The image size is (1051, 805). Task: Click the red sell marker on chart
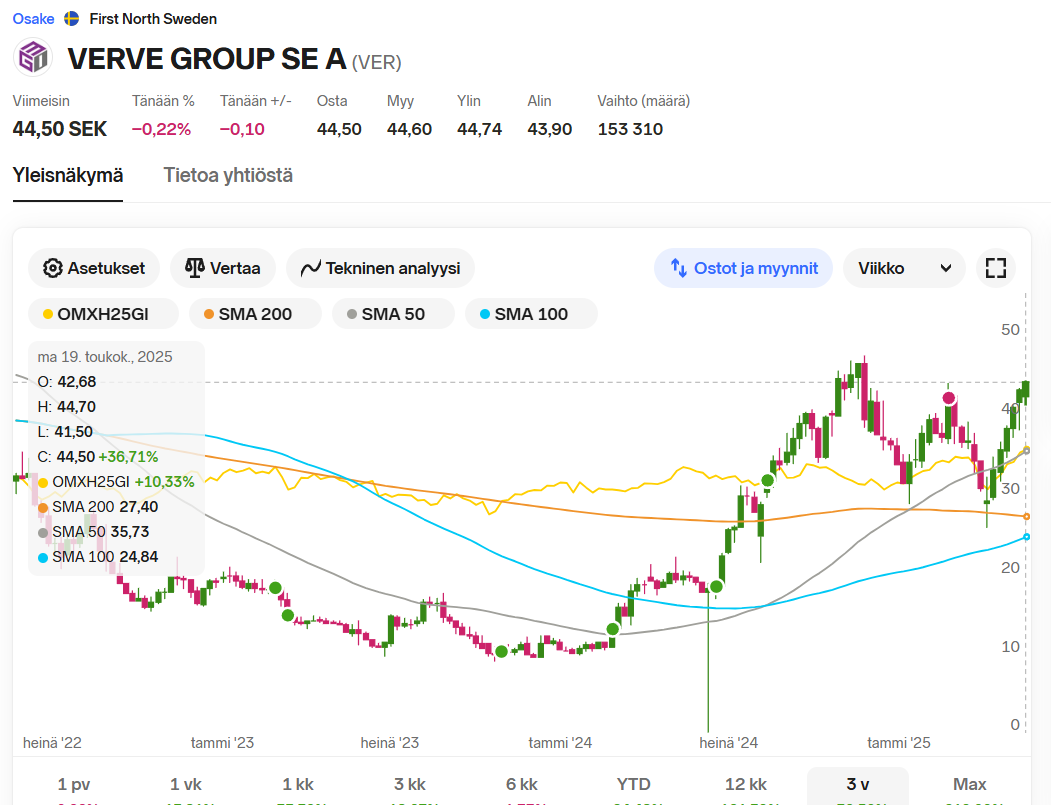[948, 398]
